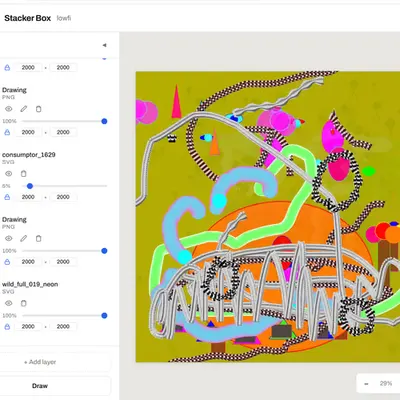Toggle visibility of second Drawing layer
Image resolution: width=400 pixels, height=400 pixels.
click(9, 238)
